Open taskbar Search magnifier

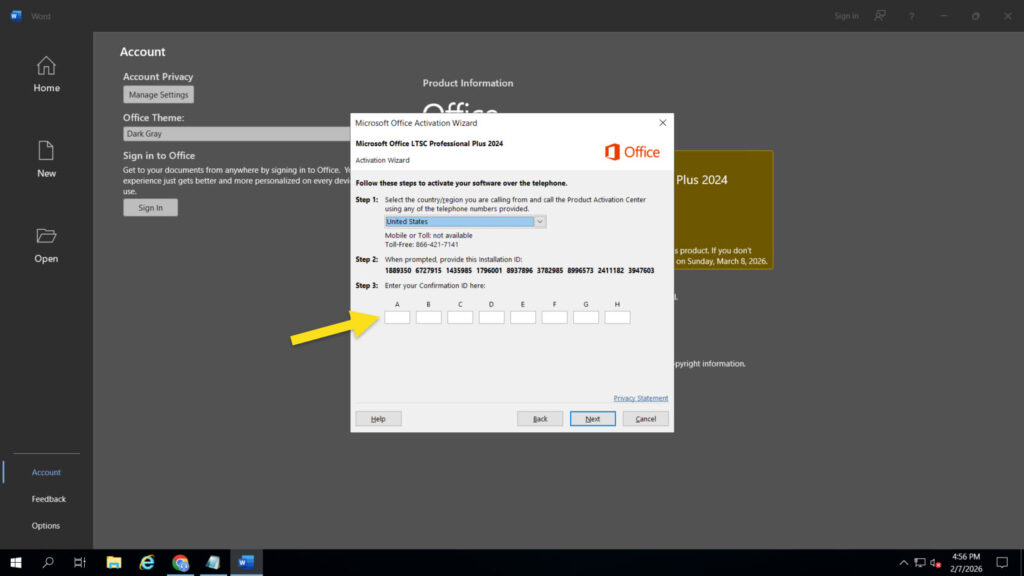pyautogui.click(x=48, y=562)
